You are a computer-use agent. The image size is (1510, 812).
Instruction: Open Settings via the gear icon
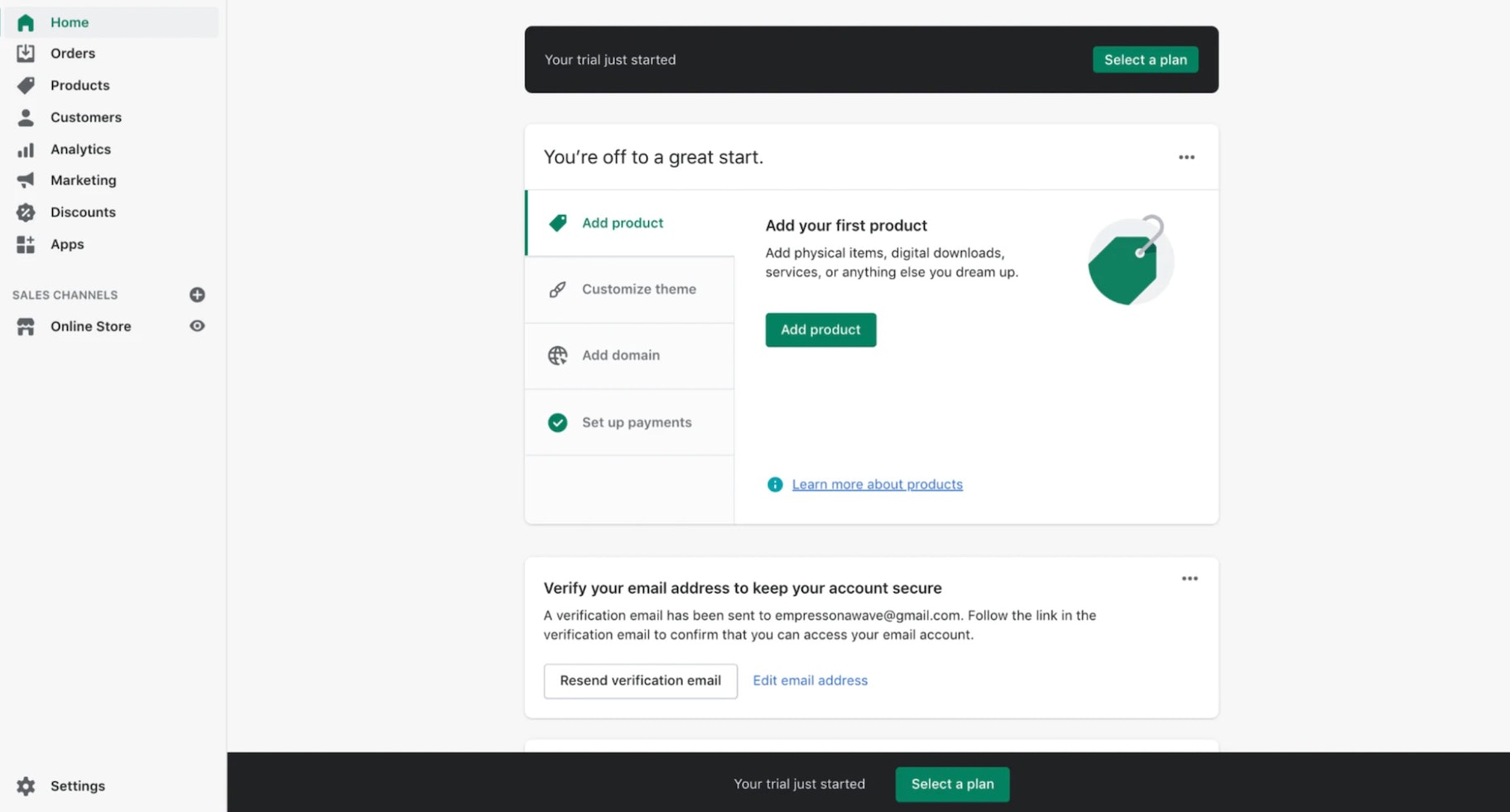[x=26, y=786]
